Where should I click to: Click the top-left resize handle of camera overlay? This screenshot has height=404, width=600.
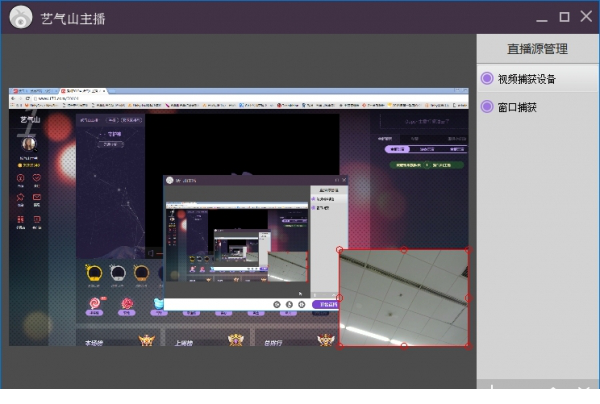[x=340, y=250]
